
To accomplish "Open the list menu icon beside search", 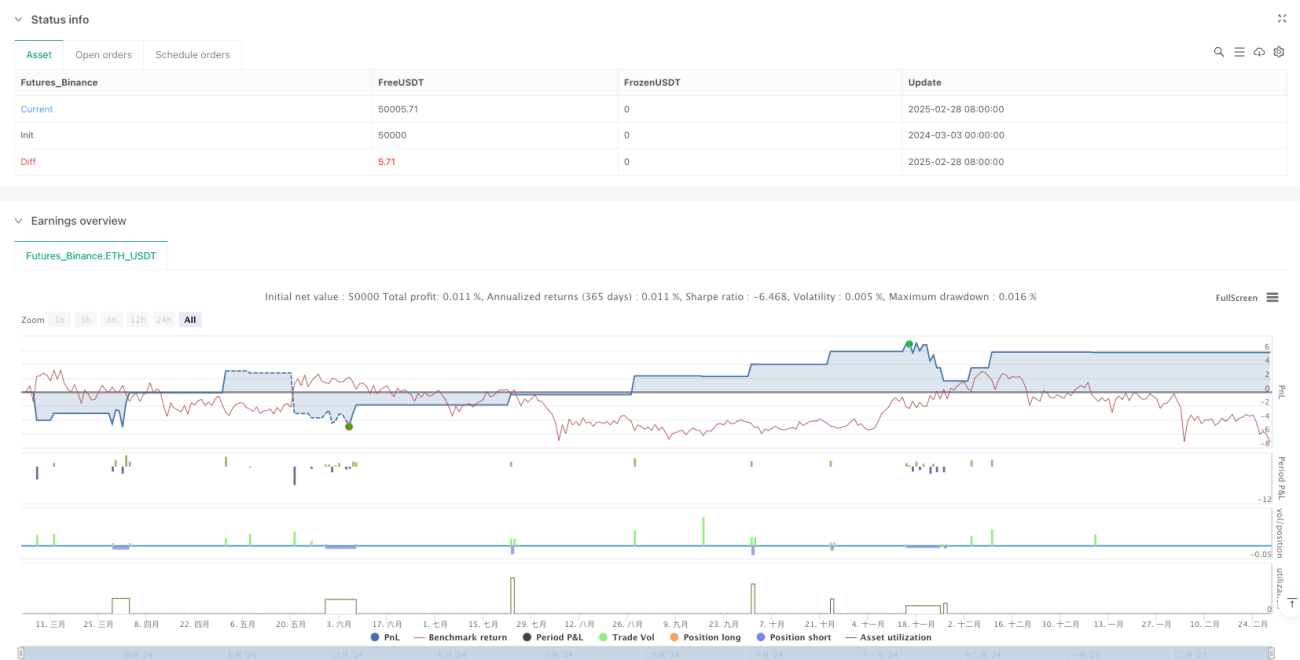I will coord(1238,52).
